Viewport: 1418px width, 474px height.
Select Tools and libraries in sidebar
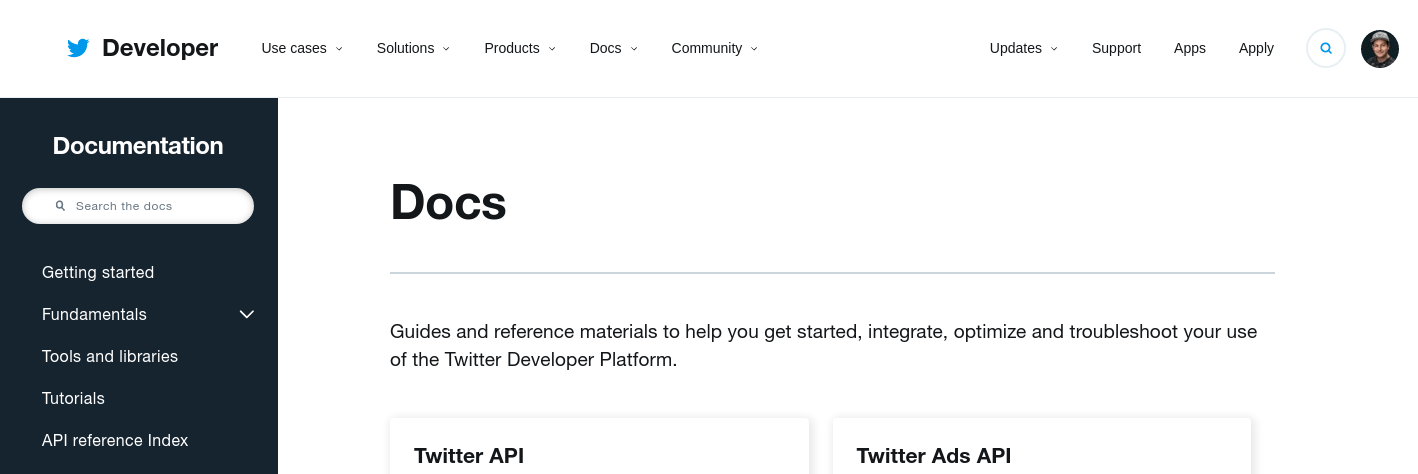click(110, 356)
